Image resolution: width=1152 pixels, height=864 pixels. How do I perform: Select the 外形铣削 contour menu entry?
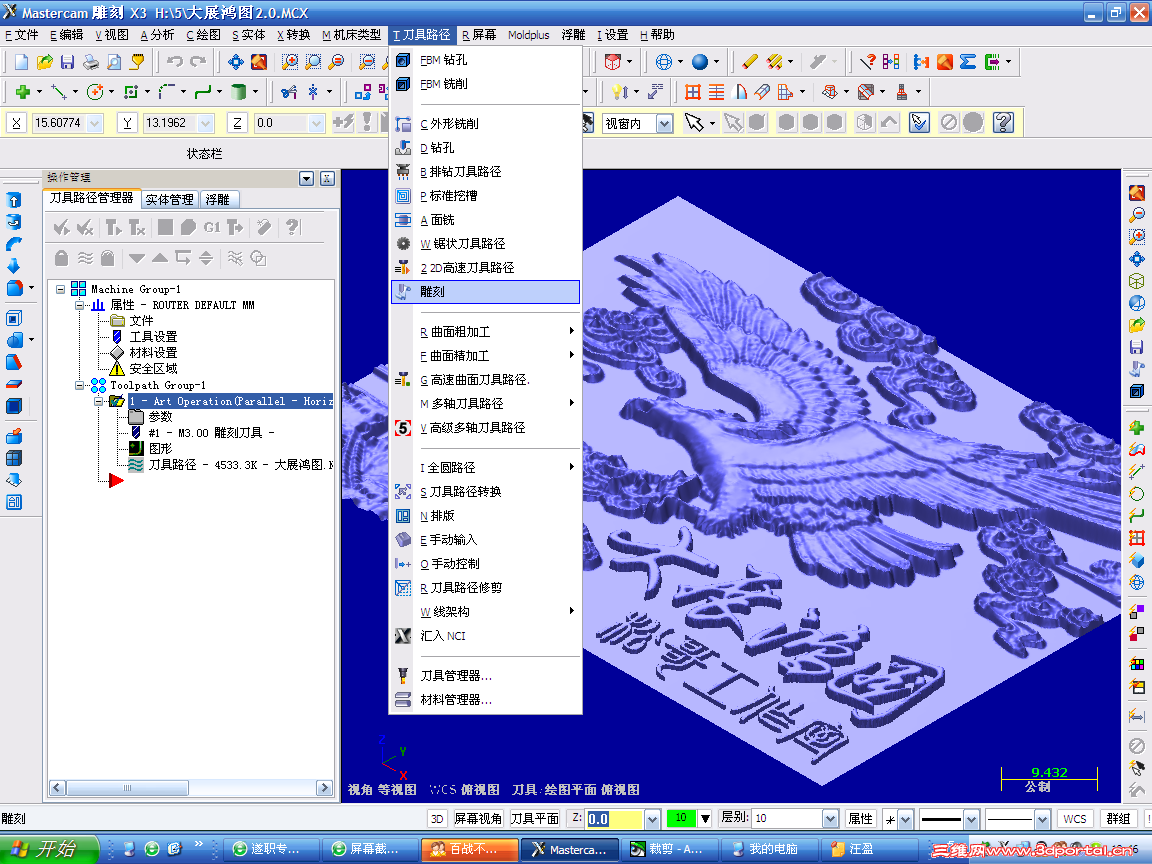[x=486, y=123]
